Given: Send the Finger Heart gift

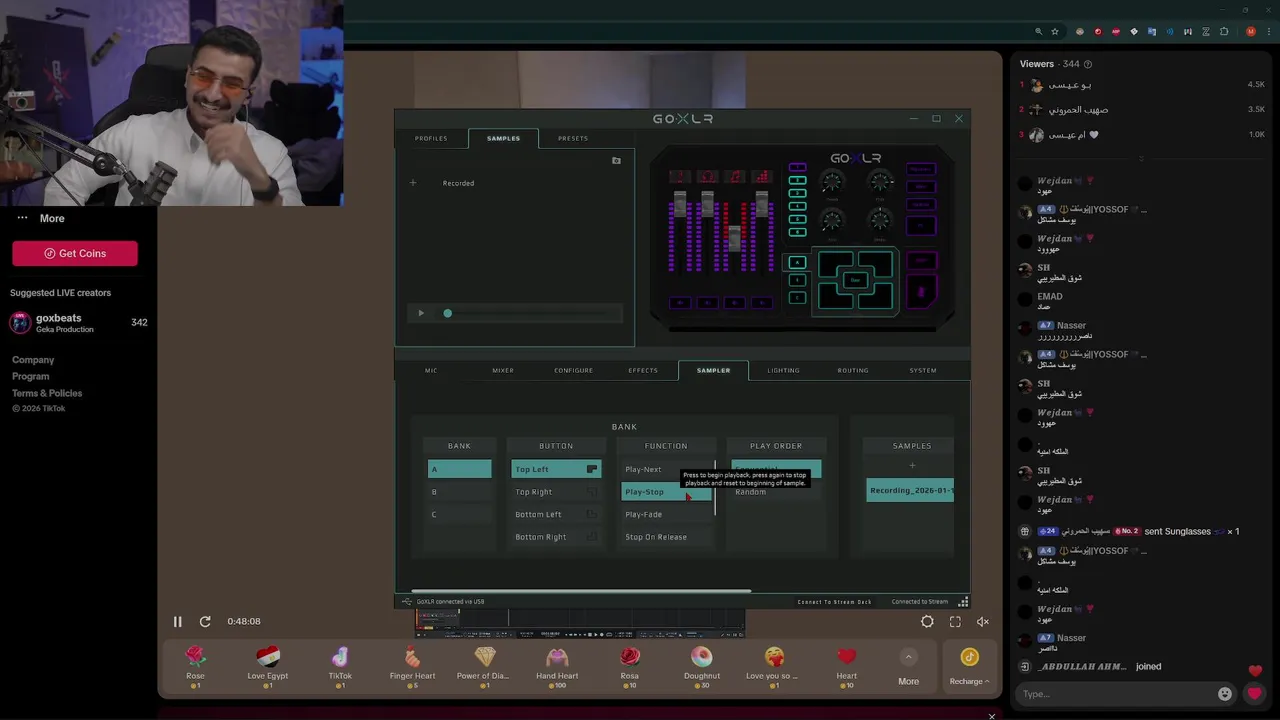Looking at the screenshot, I should click(x=412, y=666).
